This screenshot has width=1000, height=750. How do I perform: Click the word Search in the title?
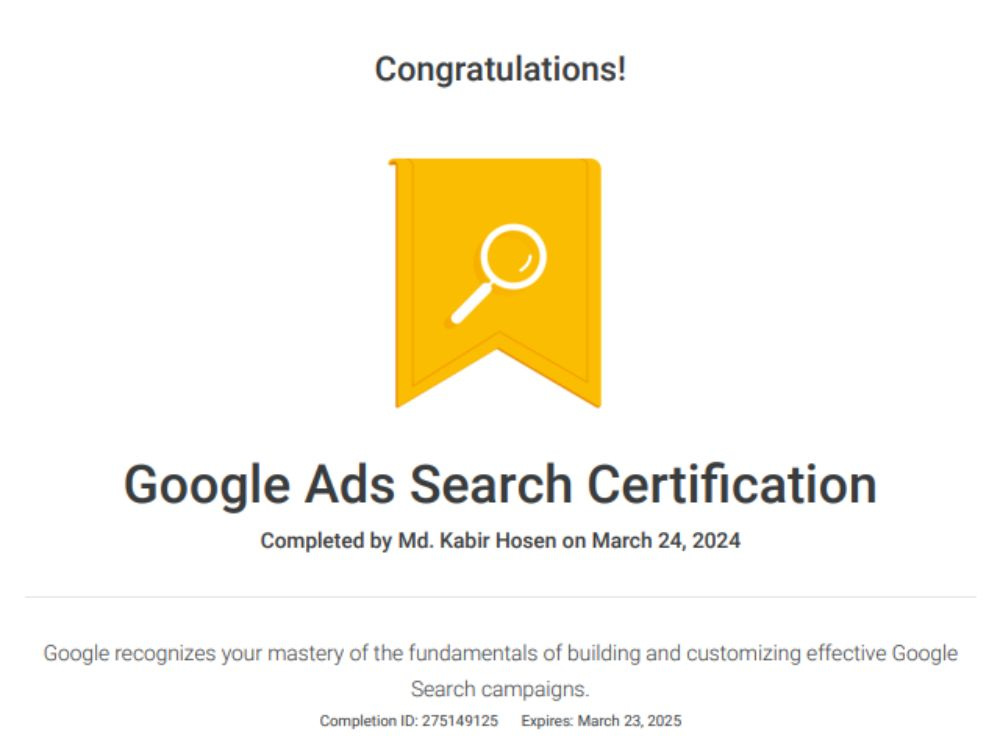(491, 485)
